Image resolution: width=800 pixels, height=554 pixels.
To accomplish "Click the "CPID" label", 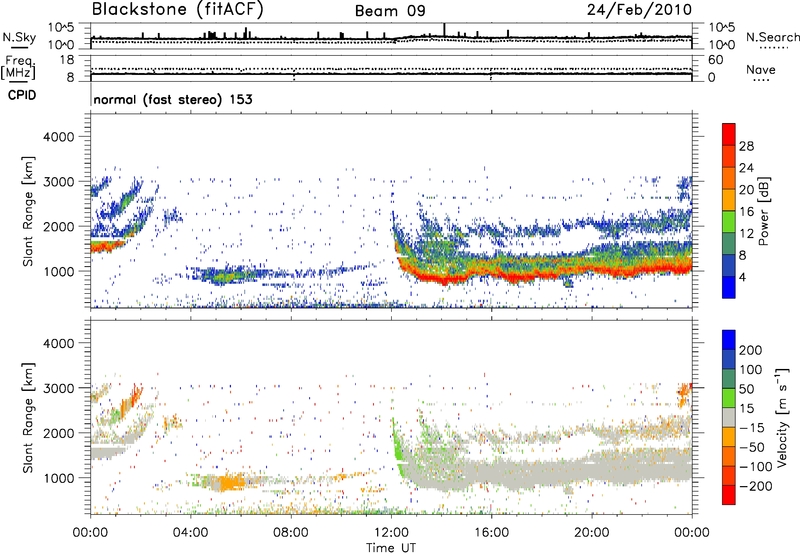I will [x=22, y=95].
